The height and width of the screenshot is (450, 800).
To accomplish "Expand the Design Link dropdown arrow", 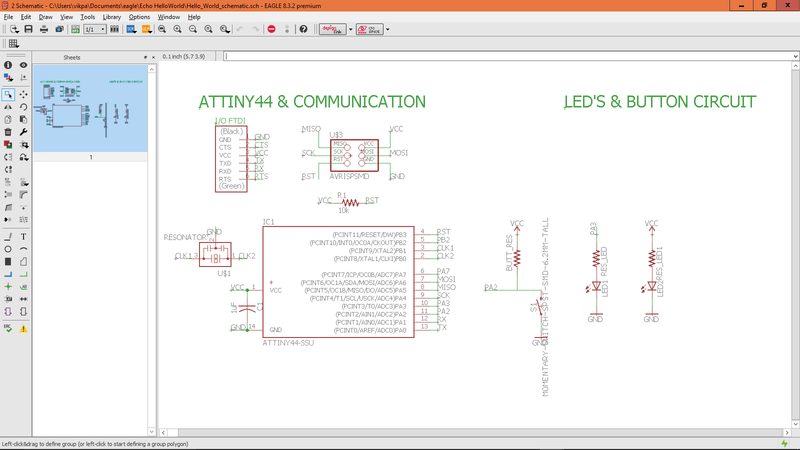I will (x=351, y=29).
